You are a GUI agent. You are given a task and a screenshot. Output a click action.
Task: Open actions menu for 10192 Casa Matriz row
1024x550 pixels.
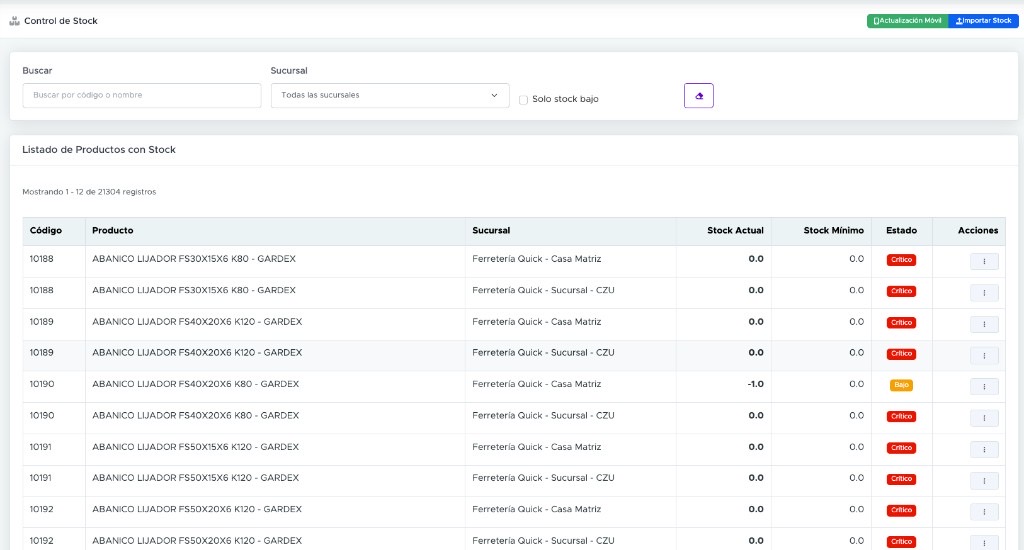click(984, 511)
